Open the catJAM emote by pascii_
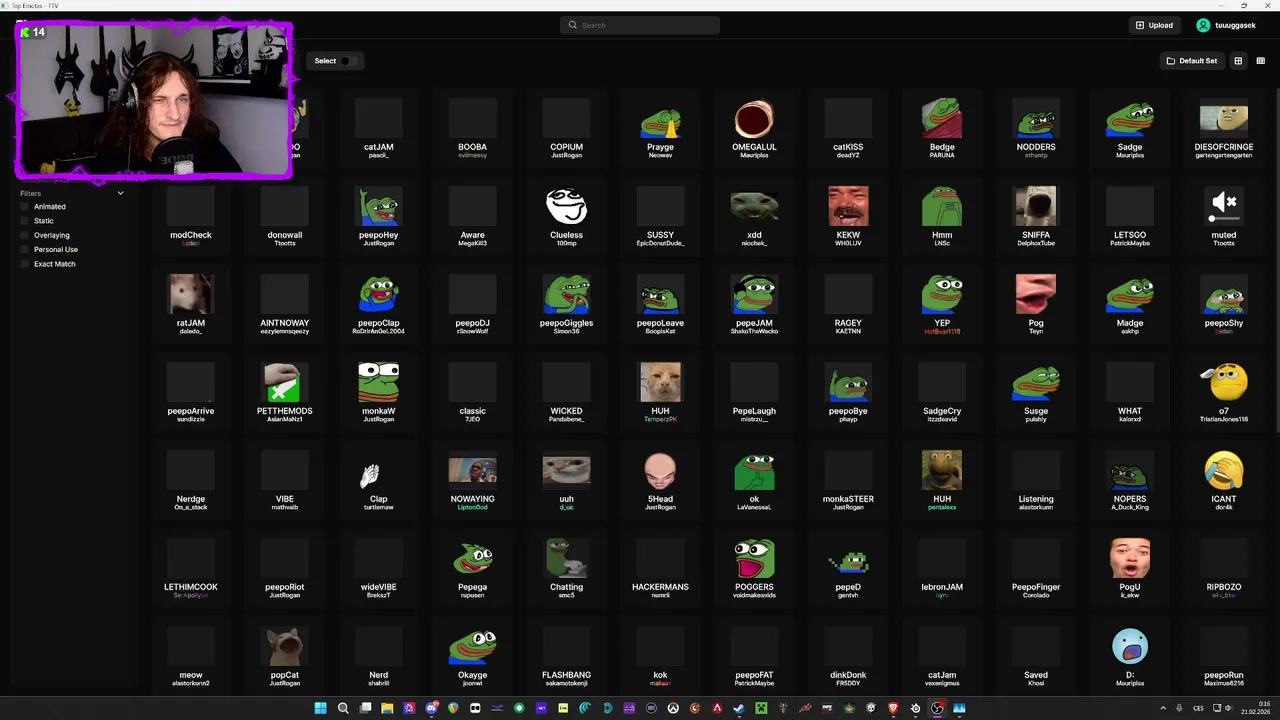Screen dimensions: 1280x720 coord(378,127)
